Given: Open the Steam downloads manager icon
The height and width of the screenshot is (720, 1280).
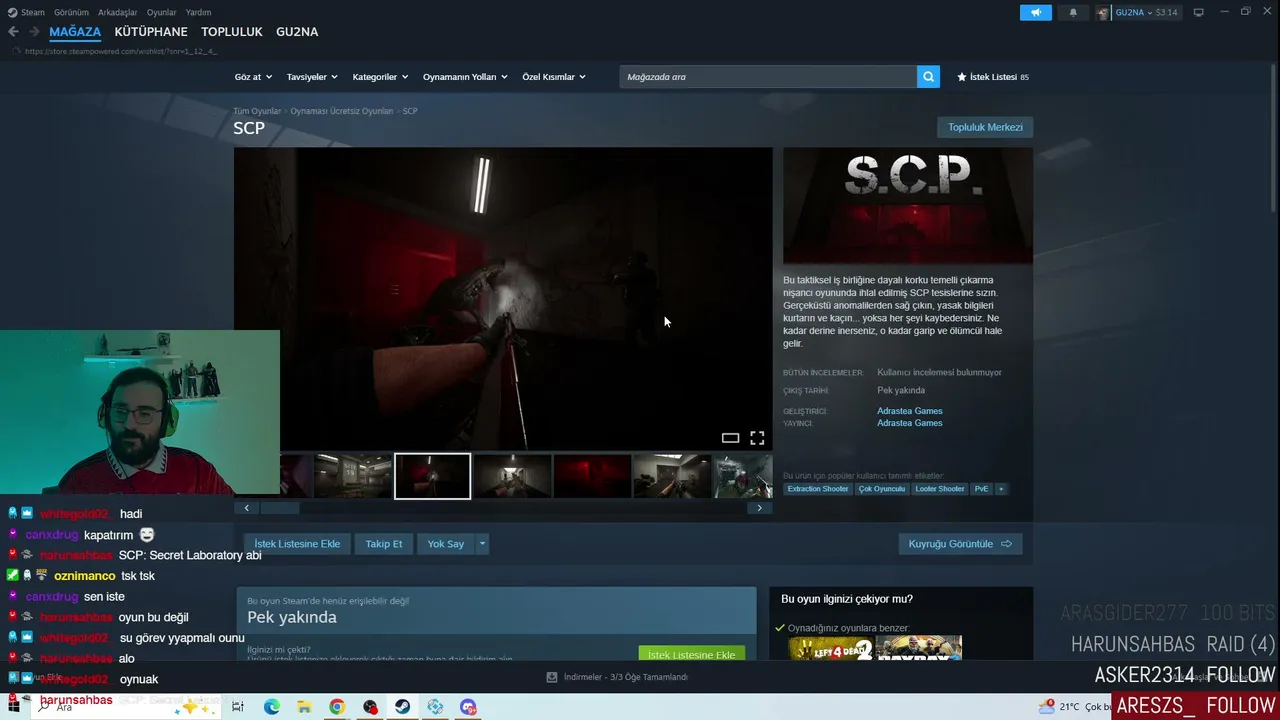Looking at the screenshot, I should [x=552, y=677].
